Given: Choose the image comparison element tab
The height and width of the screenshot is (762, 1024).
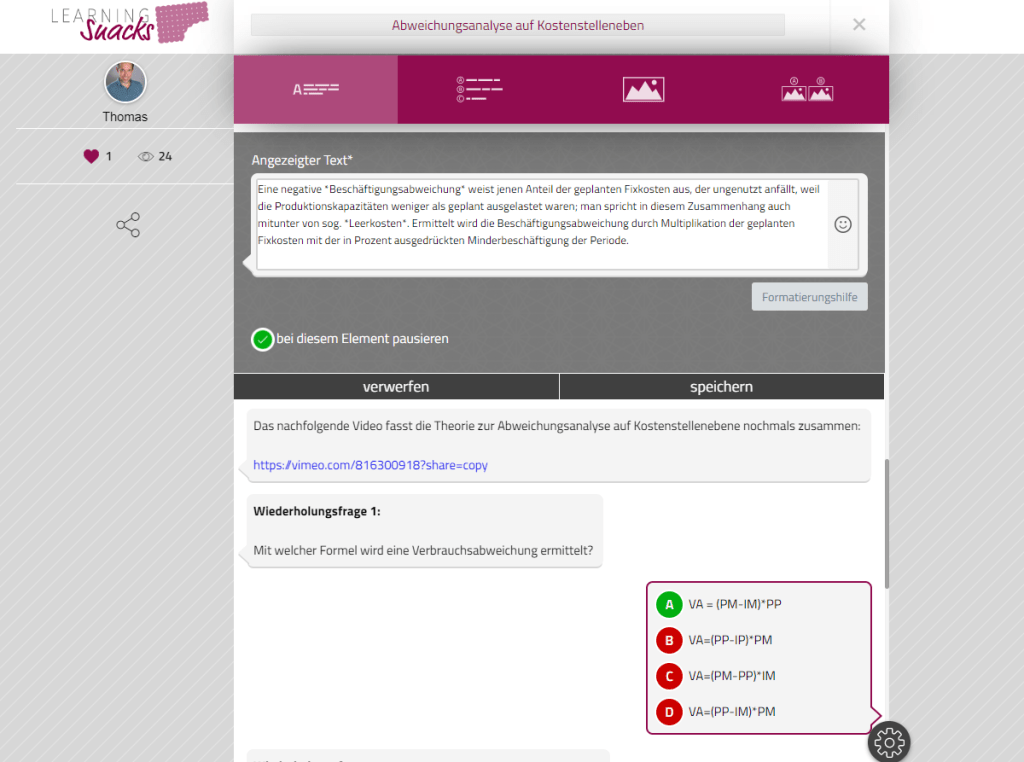Looking at the screenshot, I should 807,89.
